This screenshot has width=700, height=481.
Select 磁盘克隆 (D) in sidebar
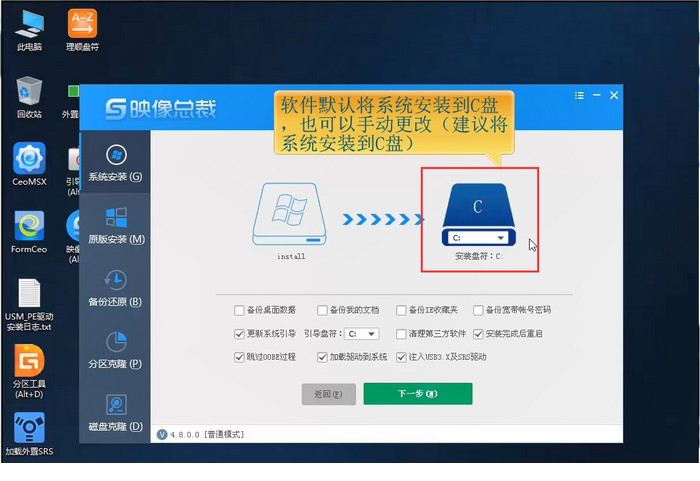tap(115, 413)
